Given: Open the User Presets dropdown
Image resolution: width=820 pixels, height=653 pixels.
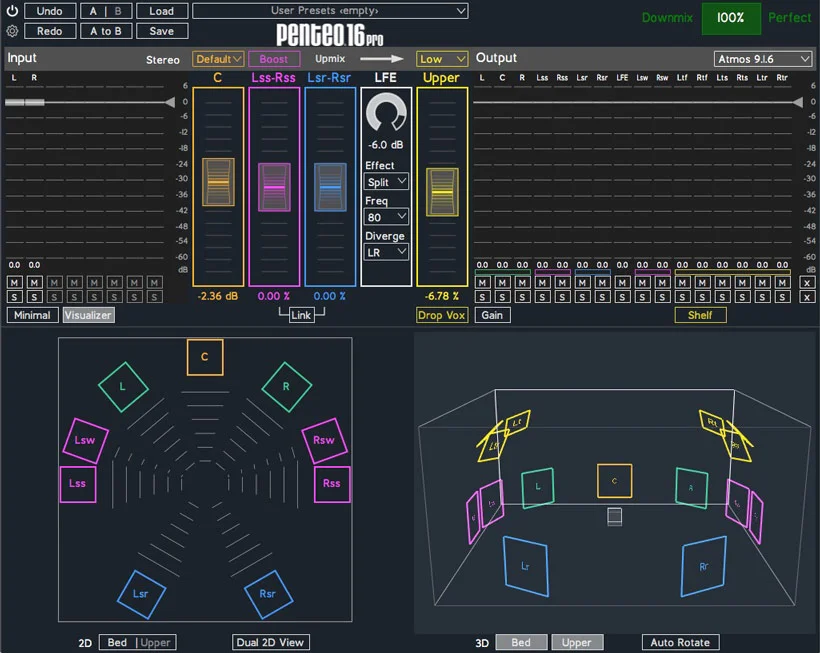Looking at the screenshot, I should point(330,11).
